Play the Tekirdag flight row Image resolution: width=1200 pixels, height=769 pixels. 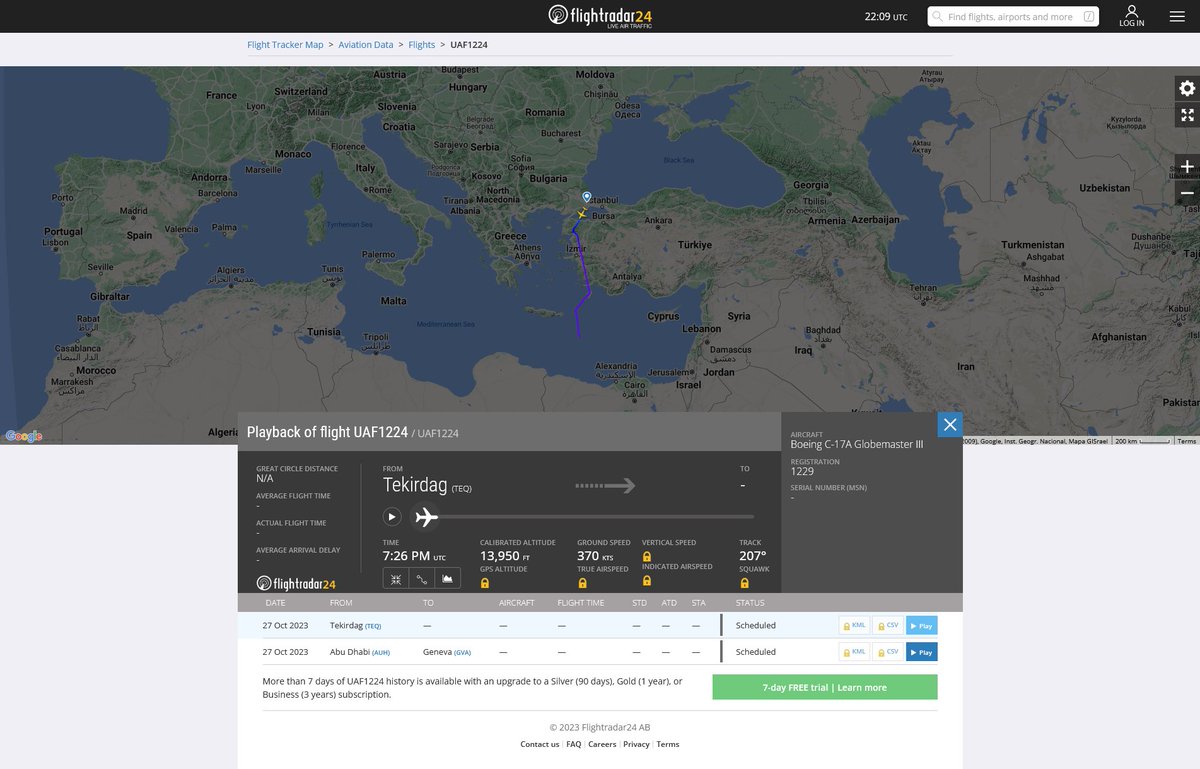(x=922, y=625)
